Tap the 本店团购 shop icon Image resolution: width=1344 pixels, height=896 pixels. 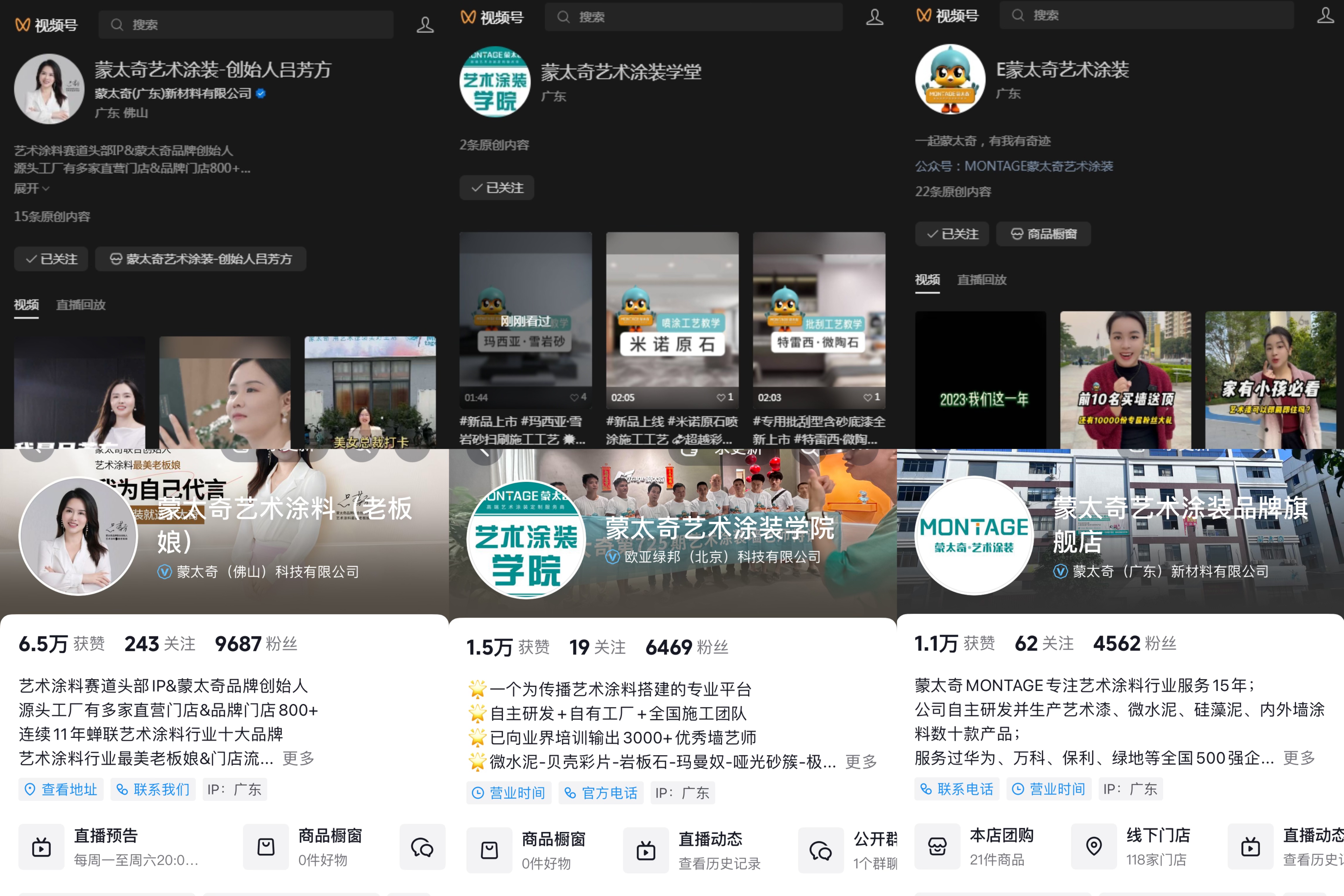point(937,846)
